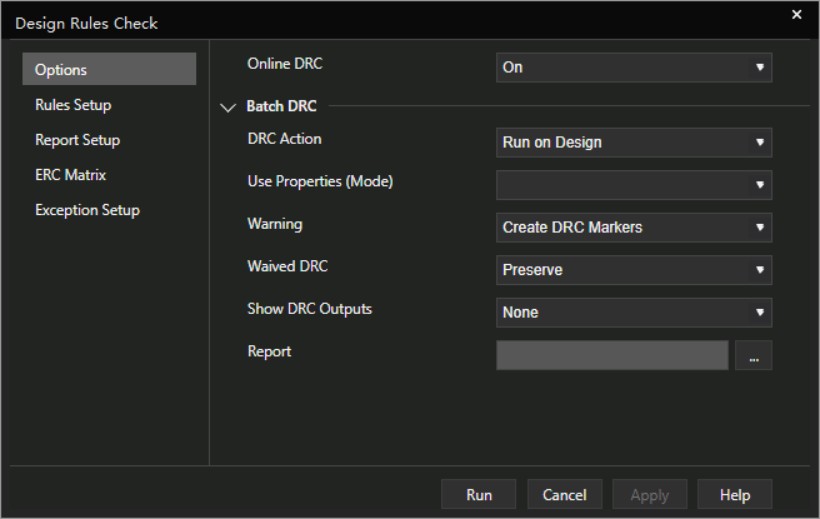The image size is (820, 519).
Task: Open Help for Design Rules Check
Action: coord(735,494)
